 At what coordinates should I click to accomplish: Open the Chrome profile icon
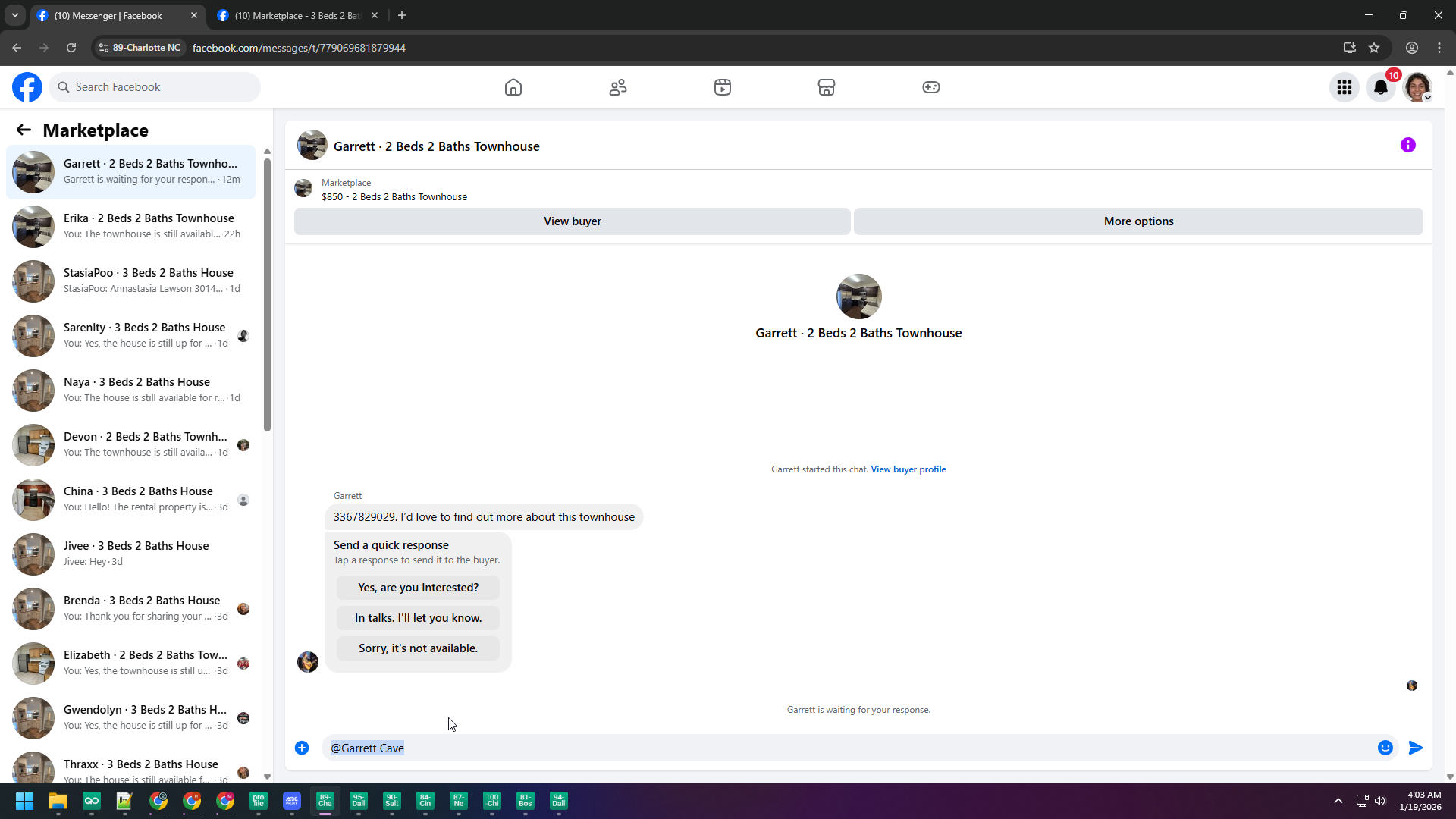(1412, 48)
